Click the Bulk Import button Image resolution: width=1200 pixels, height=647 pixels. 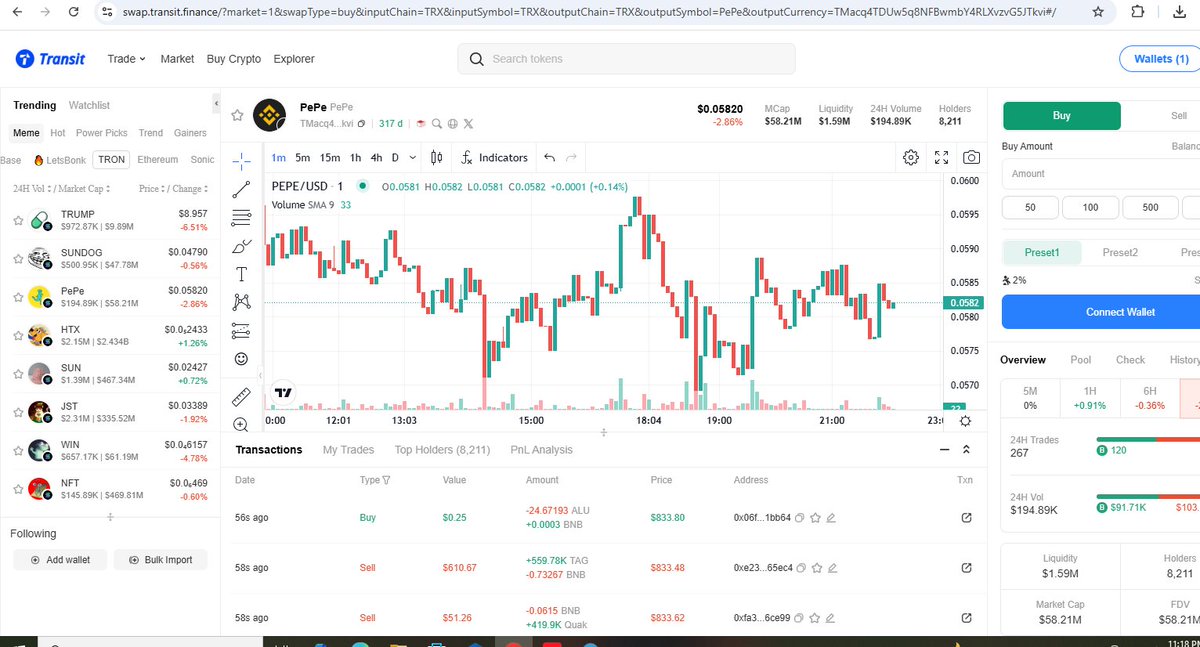[160, 560]
